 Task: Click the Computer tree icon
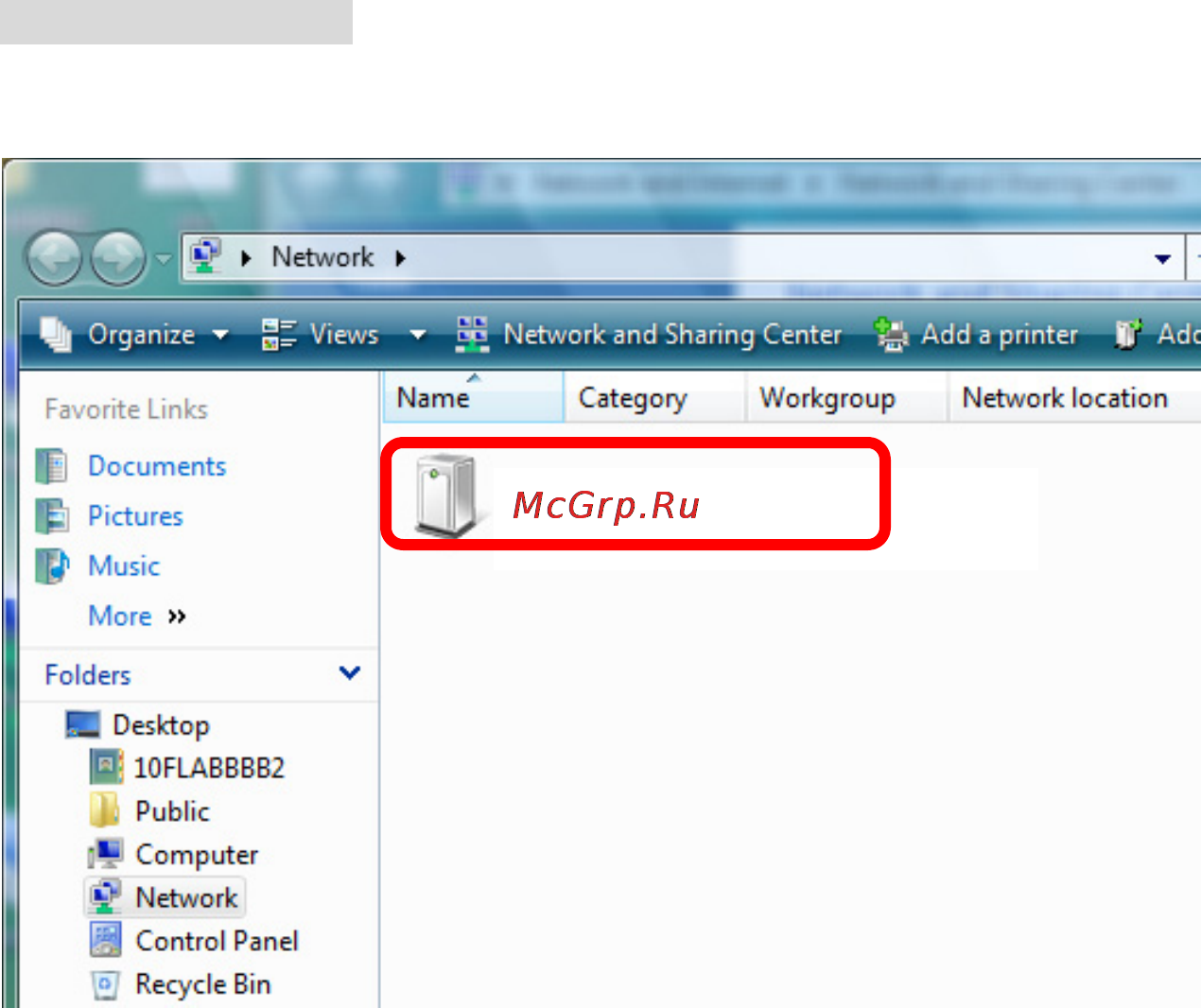pyautogui.click(x=105, y=854)
